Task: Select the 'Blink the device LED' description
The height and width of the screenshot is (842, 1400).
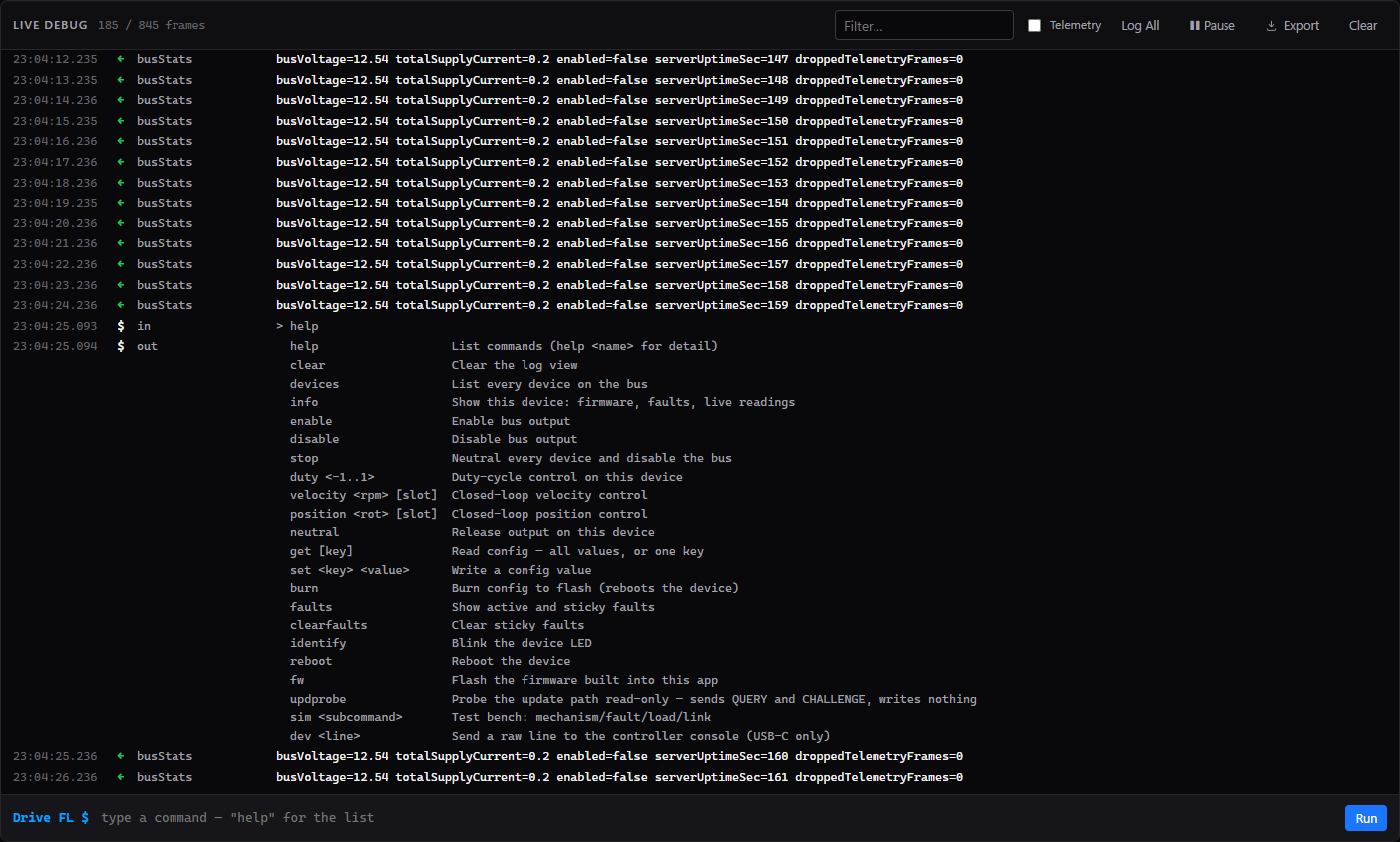Action: coord(522,643)
